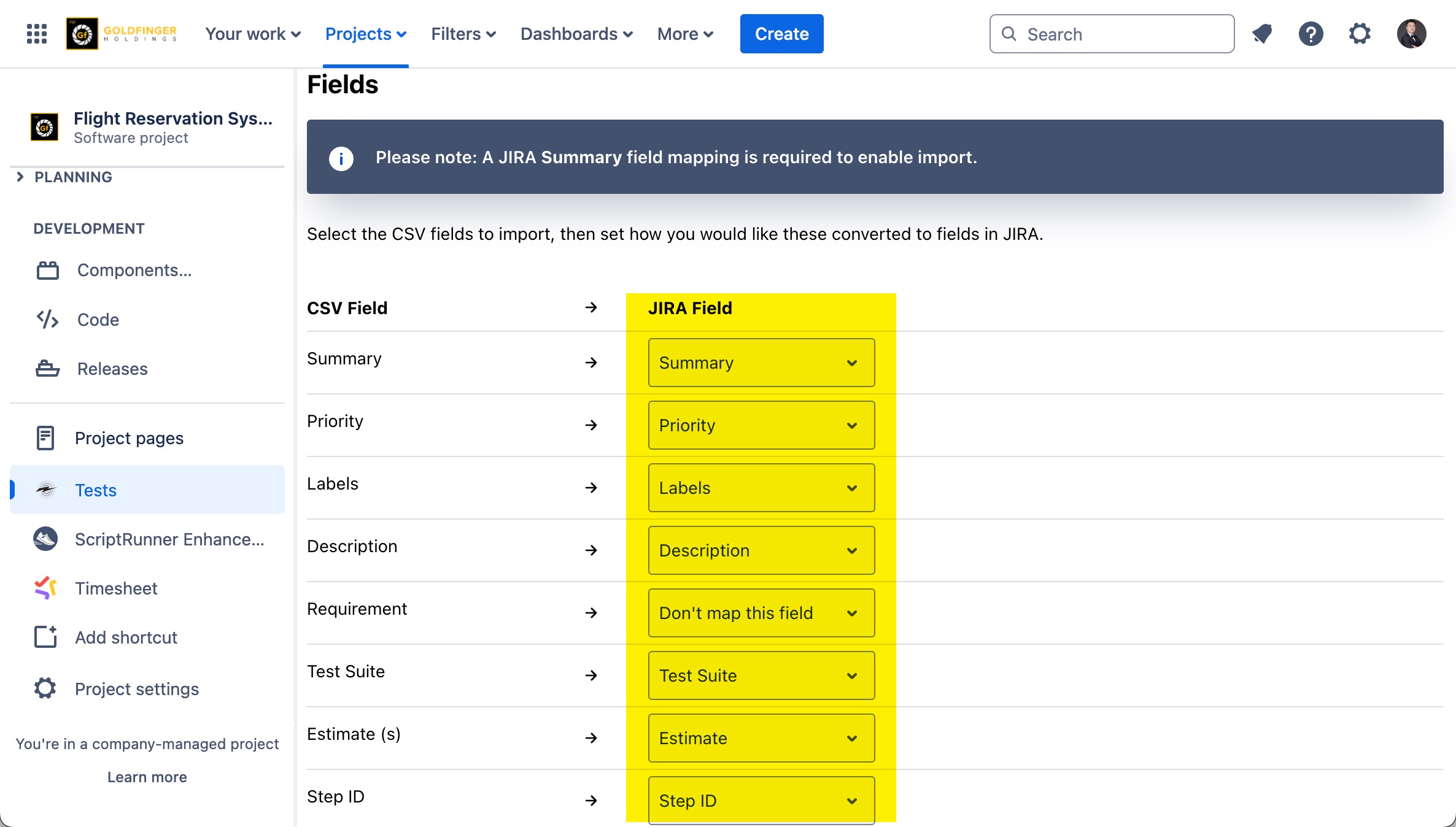Screen dimensions: 1456x827
Task: Open Releases in the sidebar
Action: pyautogui.click(x=112, y=369)
